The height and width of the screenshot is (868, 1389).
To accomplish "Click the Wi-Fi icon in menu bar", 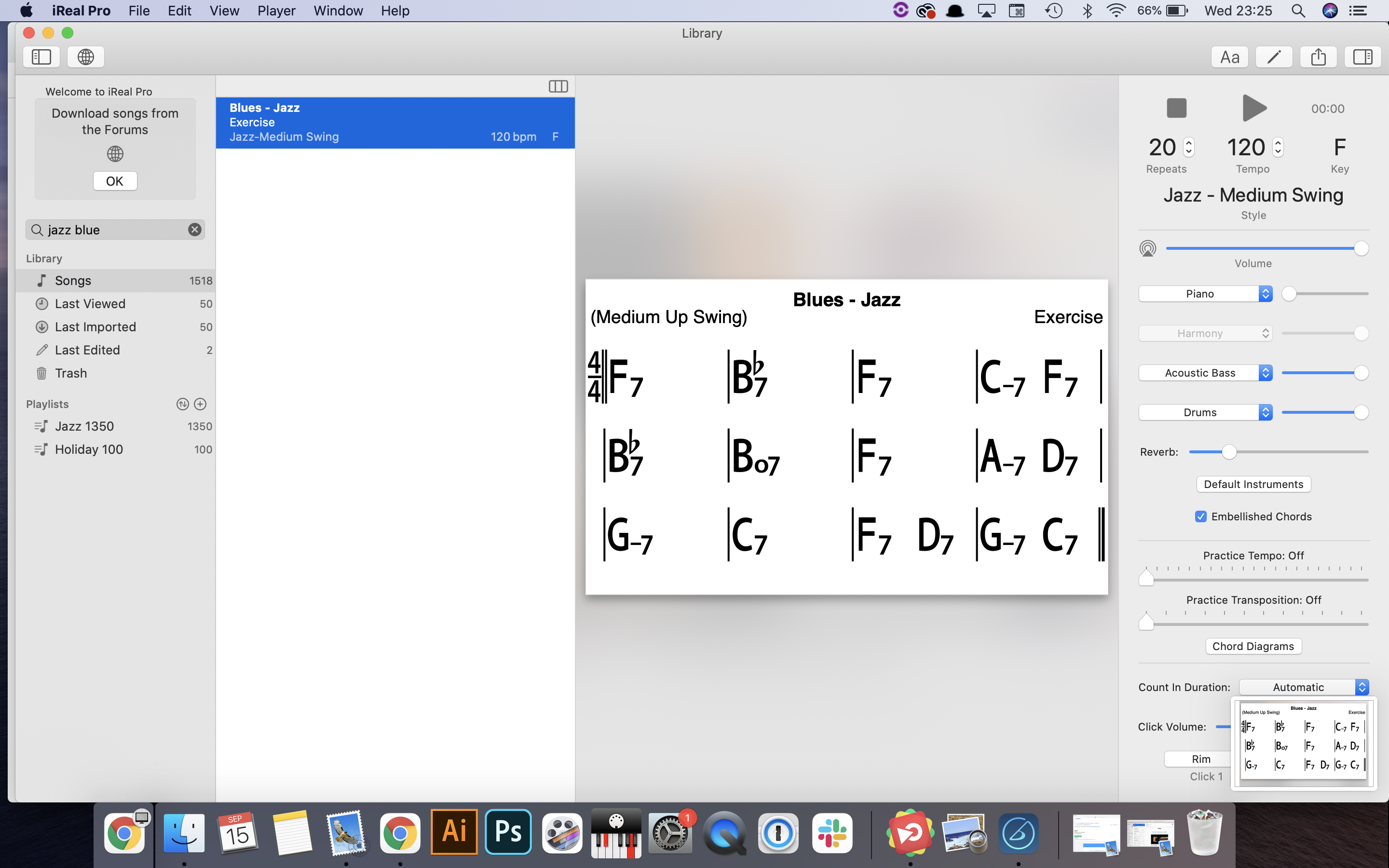I will point(1116,11).
